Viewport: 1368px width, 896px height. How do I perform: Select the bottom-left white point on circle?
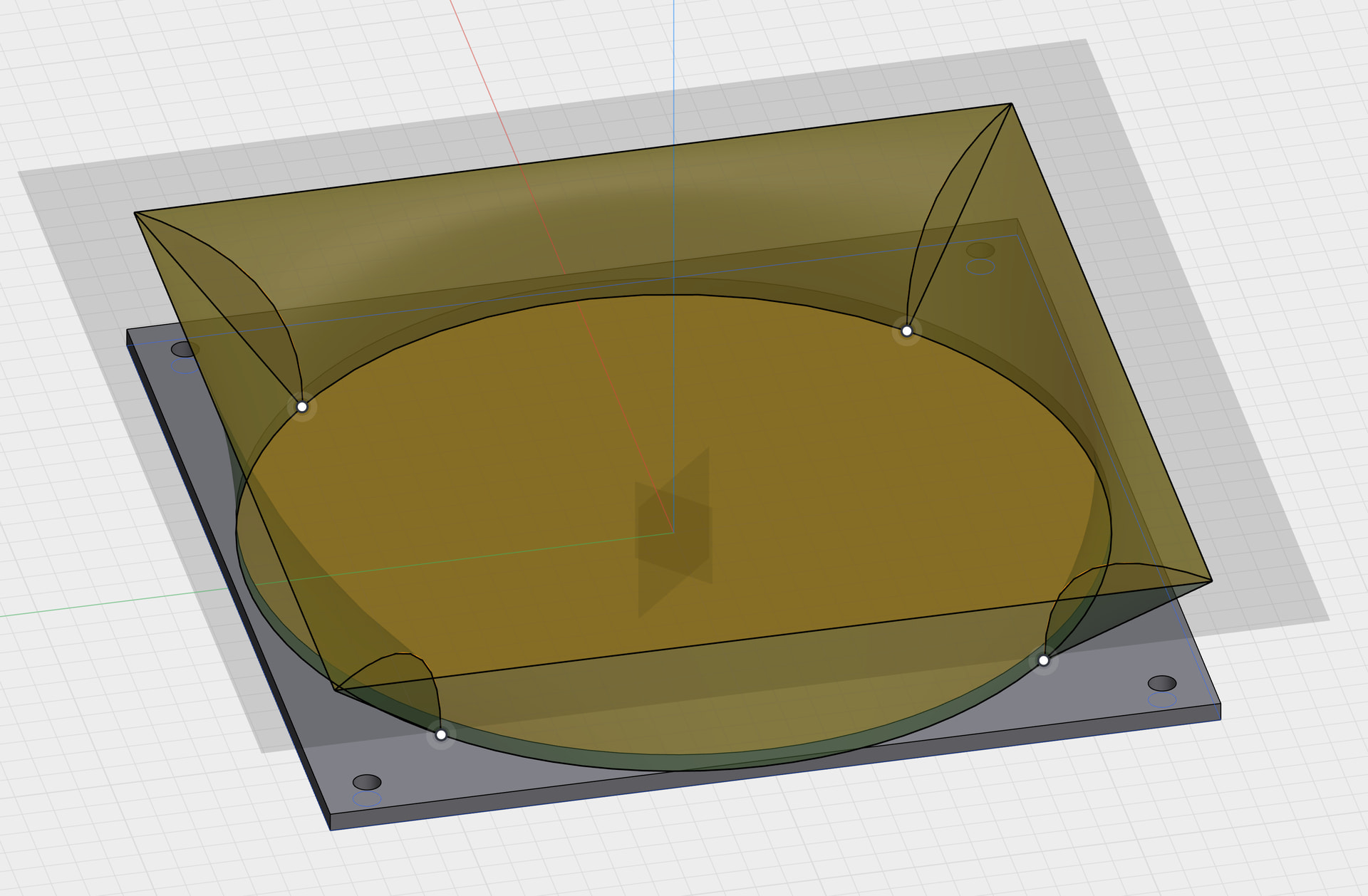coord(441,734)
